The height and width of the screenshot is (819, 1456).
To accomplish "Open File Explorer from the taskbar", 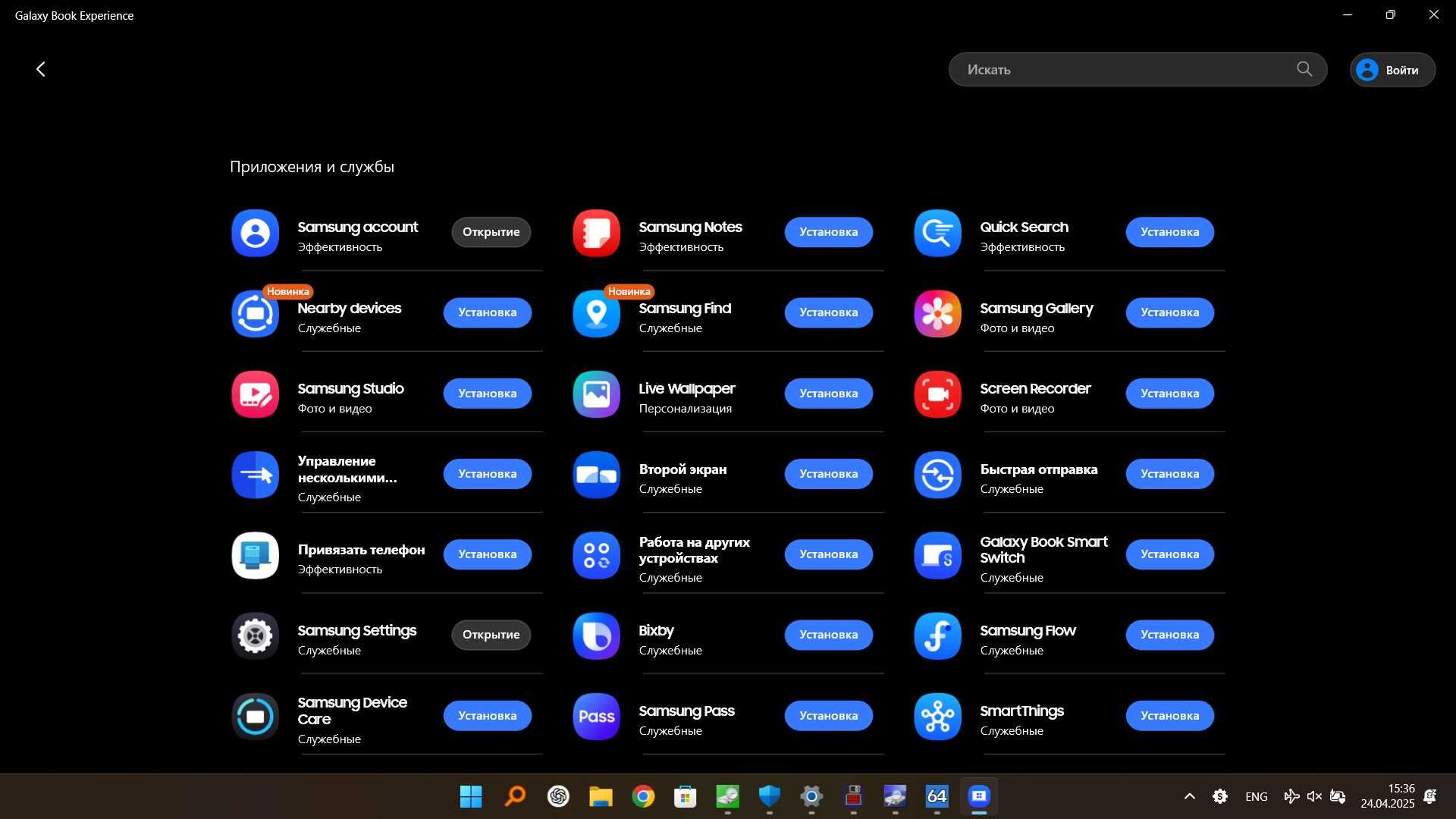I will [x=601, y=796].
